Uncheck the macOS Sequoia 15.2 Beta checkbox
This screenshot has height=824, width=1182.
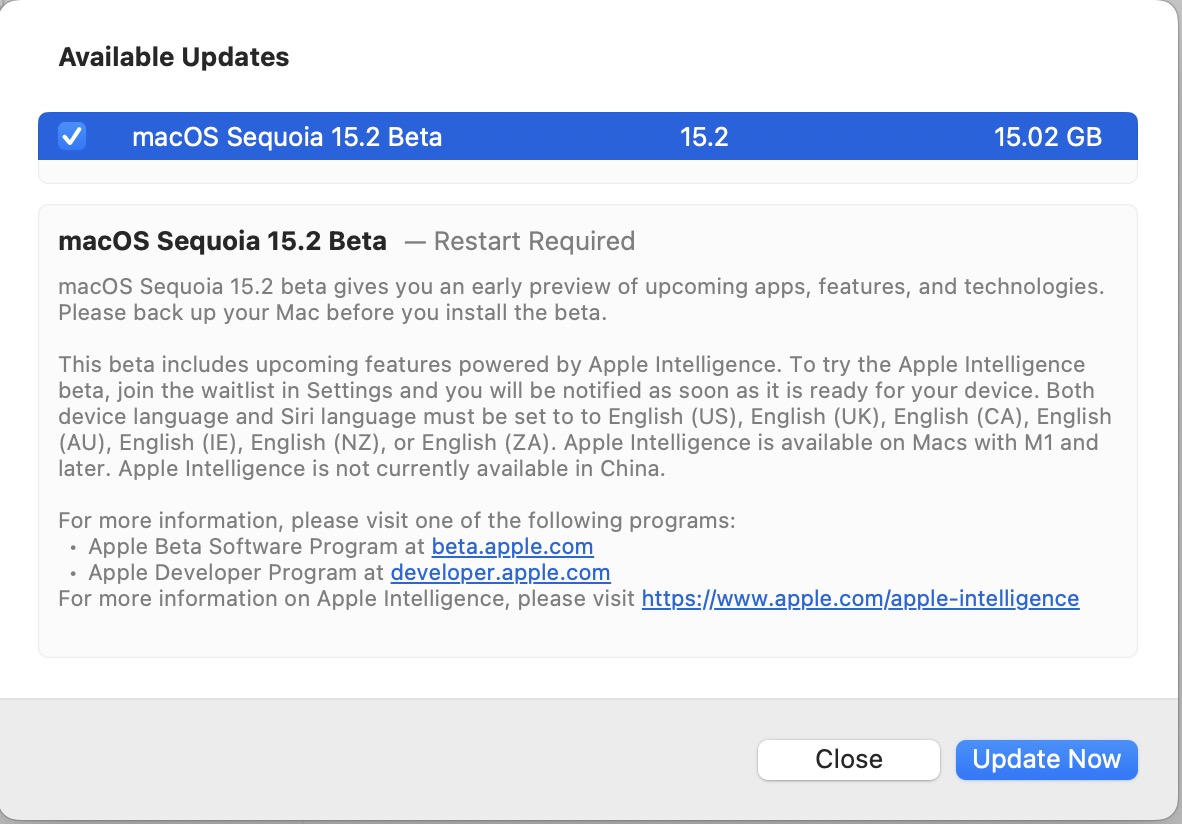click(x=72, y=136)
